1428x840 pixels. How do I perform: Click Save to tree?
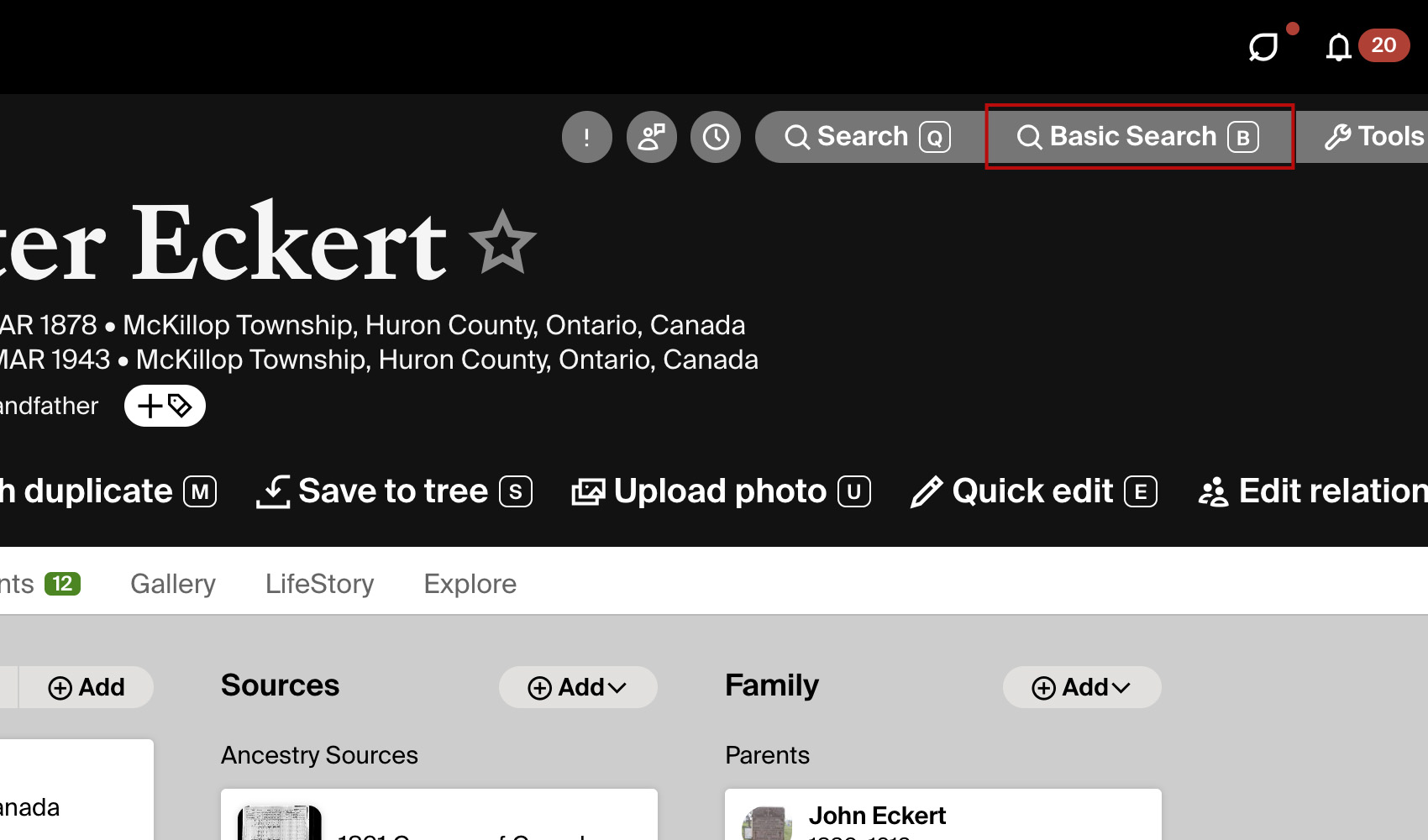coord(394,491)
